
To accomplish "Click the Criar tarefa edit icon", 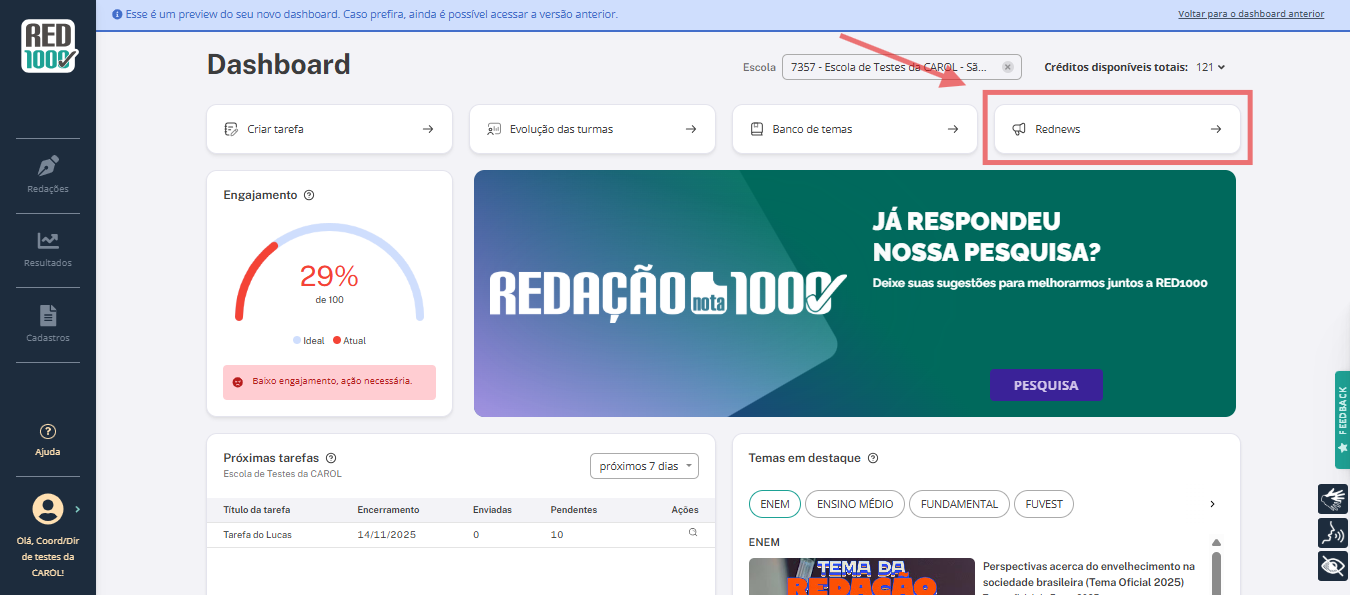I will tap(231, 129).
